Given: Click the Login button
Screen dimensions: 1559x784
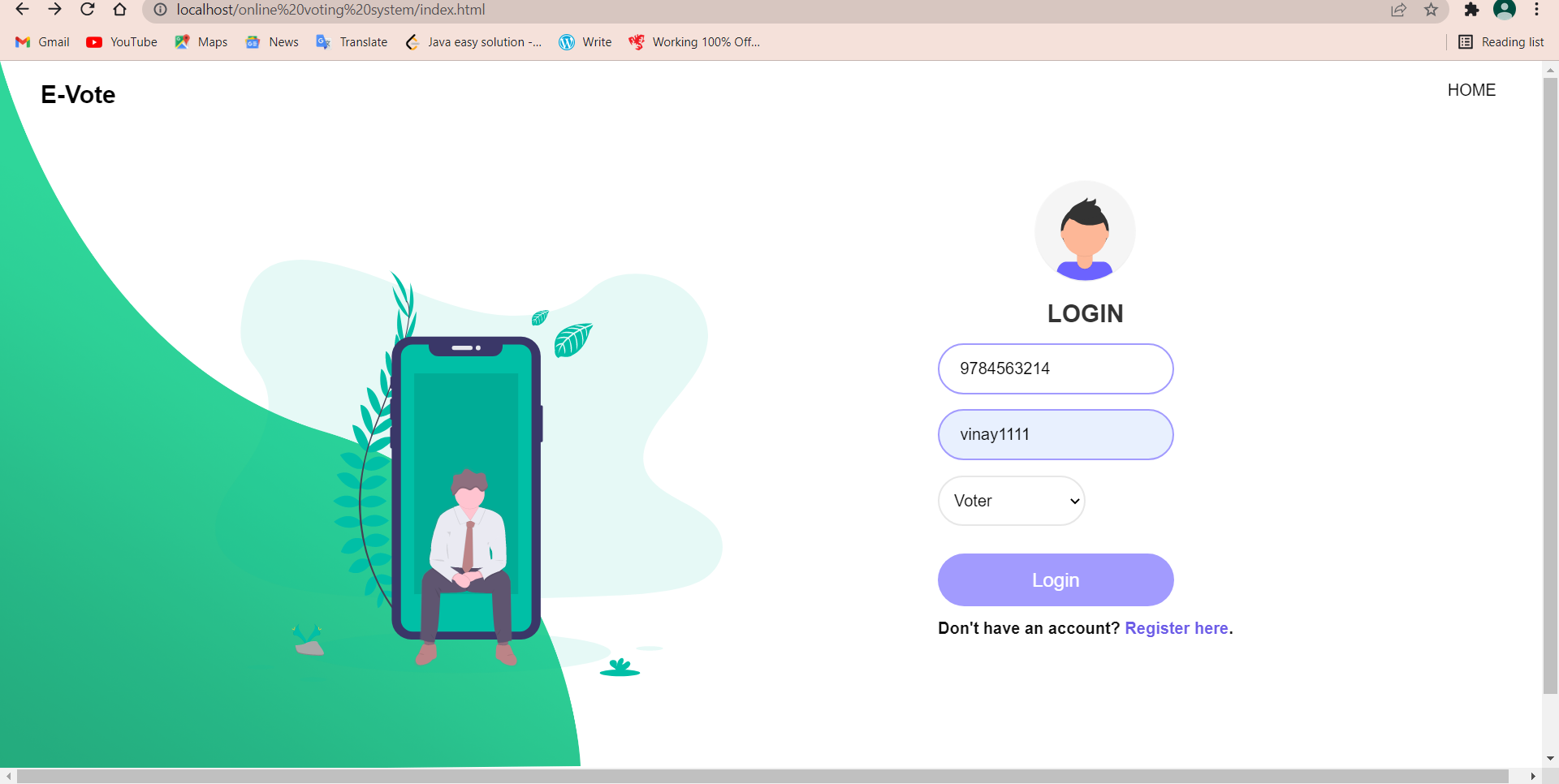Looking at the screenshot, I should click(x=1055, y=579).
